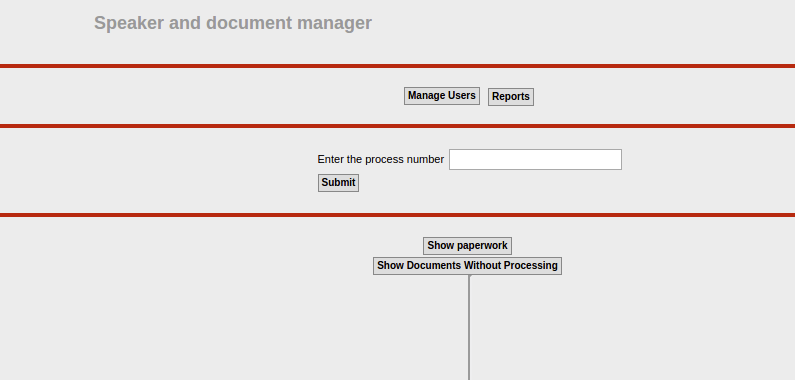Viewport: 795px width, 380px height.
Task: Display paperwork with Show paperwork button
Action: click(x=467, y=246)
